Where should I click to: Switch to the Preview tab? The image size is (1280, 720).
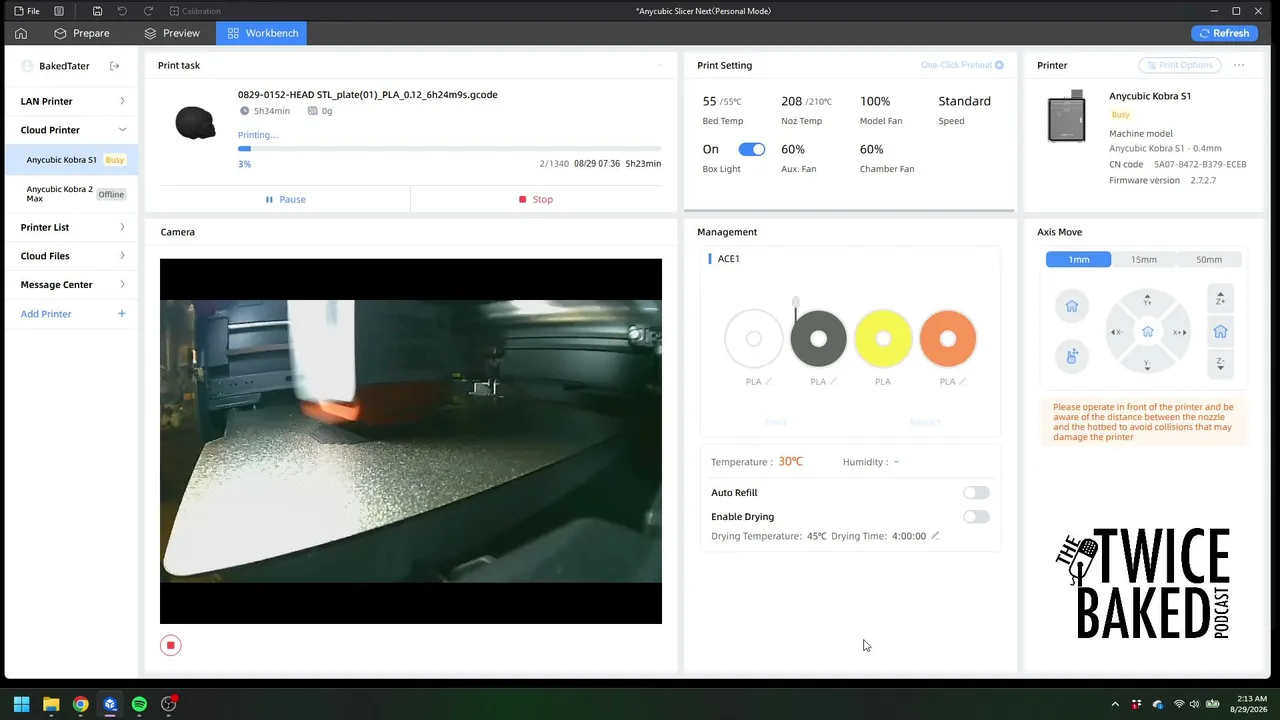tap(172, 33)
